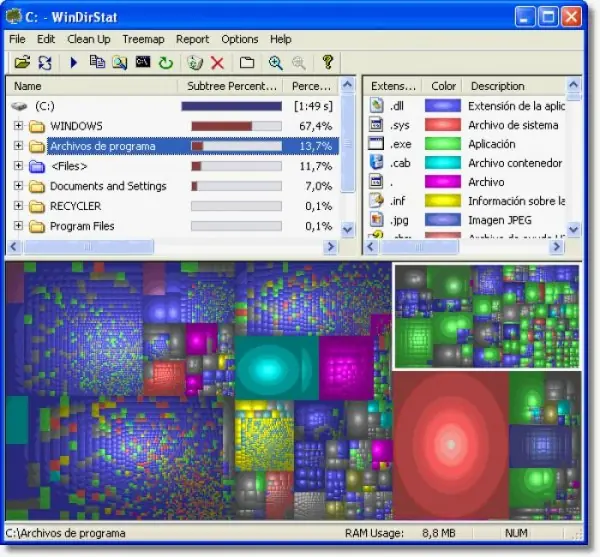The width and height of the screenshot is (600, 557).
Task: Click the Open folder toolbar icon
Action: point(22,62)
